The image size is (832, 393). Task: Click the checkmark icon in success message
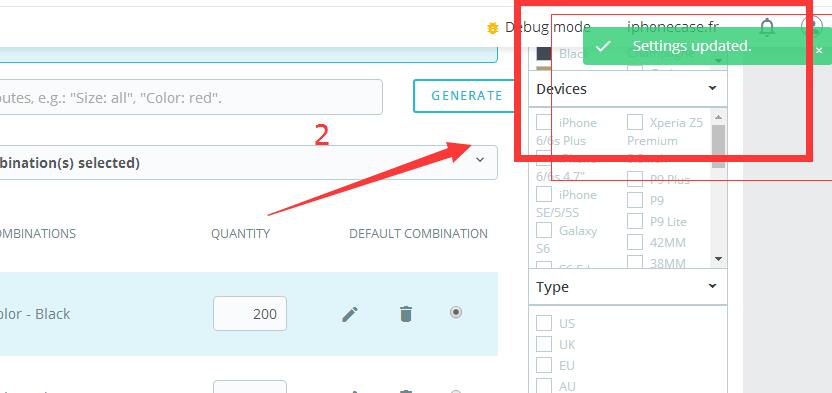tap(602, 47)
